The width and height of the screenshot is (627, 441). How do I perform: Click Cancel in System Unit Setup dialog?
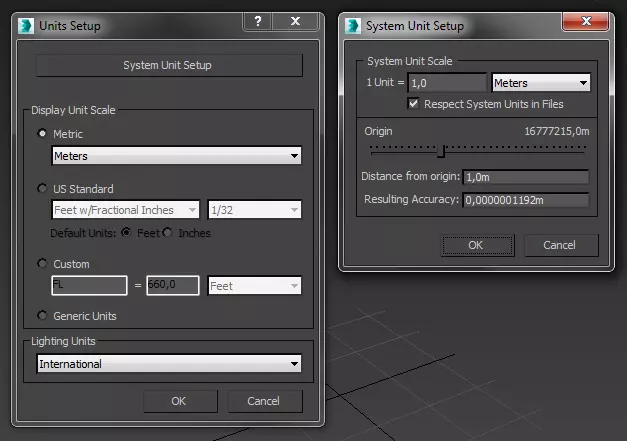(x=561, y=245)
